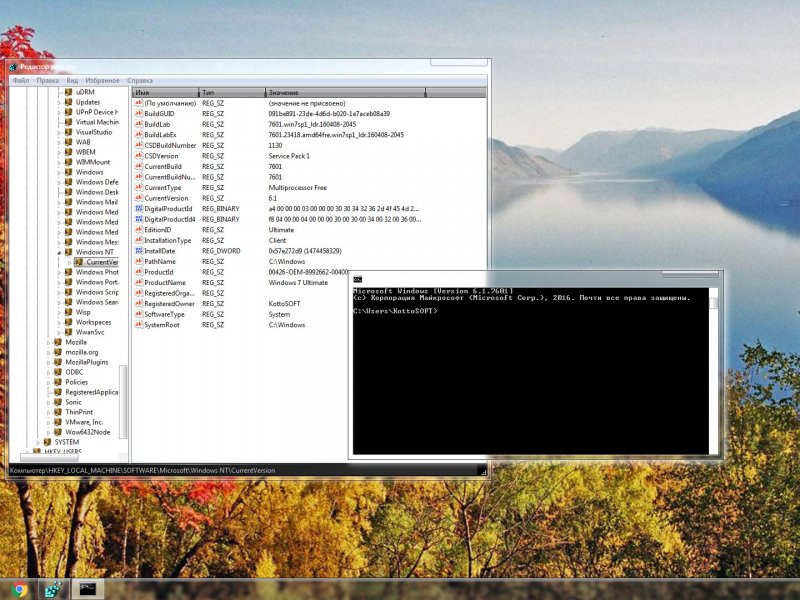Expand the MozillaPlugins key
Screen dimensions: 800x600
[x=49, y=362]
